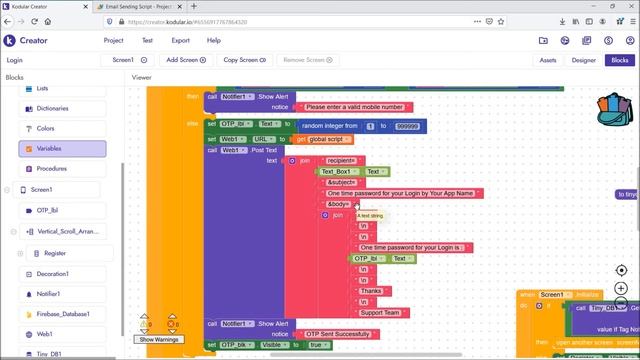Click the workspace horizontal scrollbar
The width and height of the screenshot is (640, 360).
click(366, 354)
